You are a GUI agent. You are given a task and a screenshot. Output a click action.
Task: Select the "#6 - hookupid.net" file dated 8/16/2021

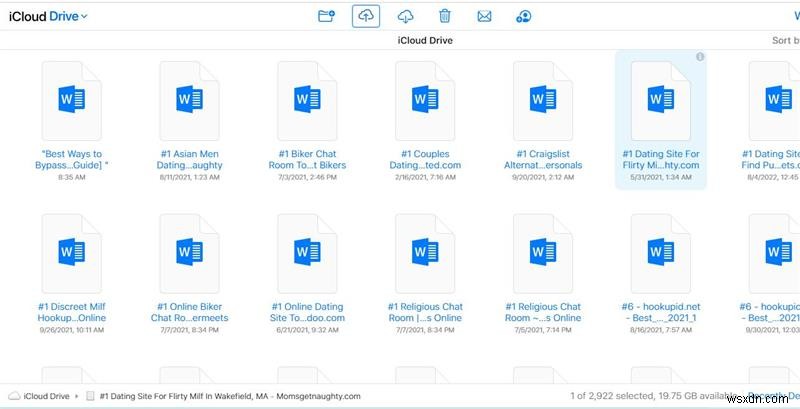coord(661,274)
